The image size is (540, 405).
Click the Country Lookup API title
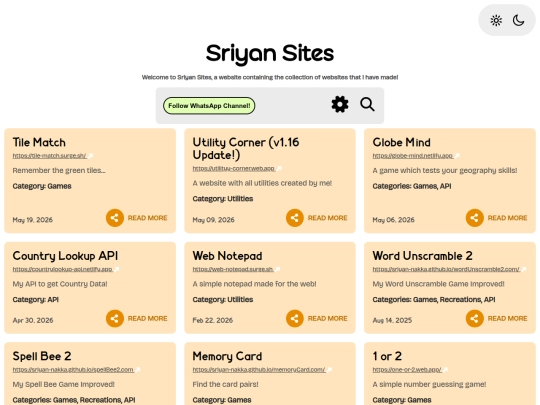[65, 256]
